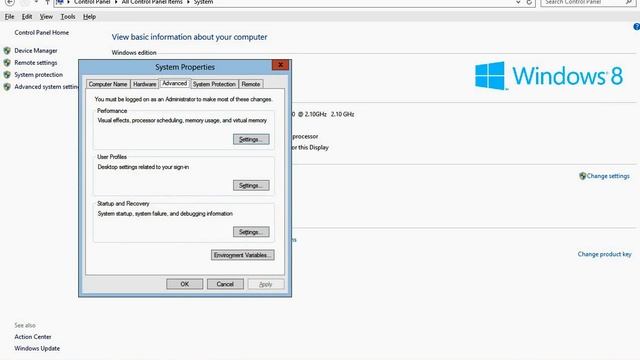Click shield icon beside Advanced system settings
This screenshot has width=640, height=360.
pyautogui.click(x=7, y=87)
